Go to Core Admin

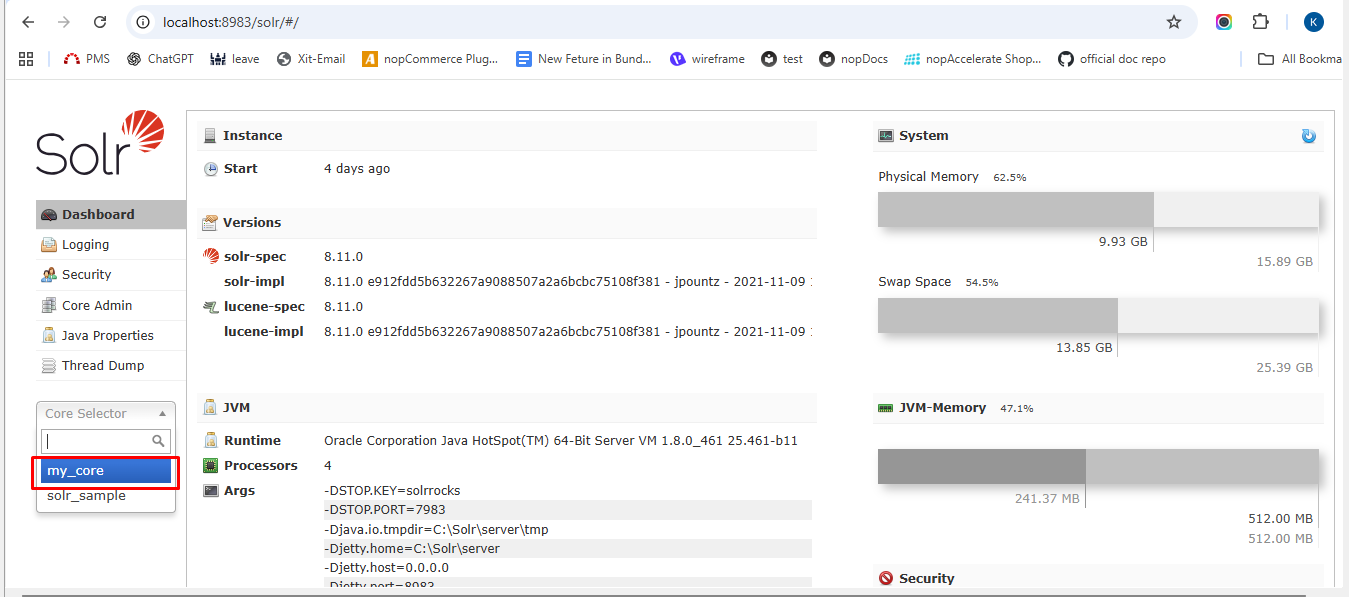[x=96, y=306]
